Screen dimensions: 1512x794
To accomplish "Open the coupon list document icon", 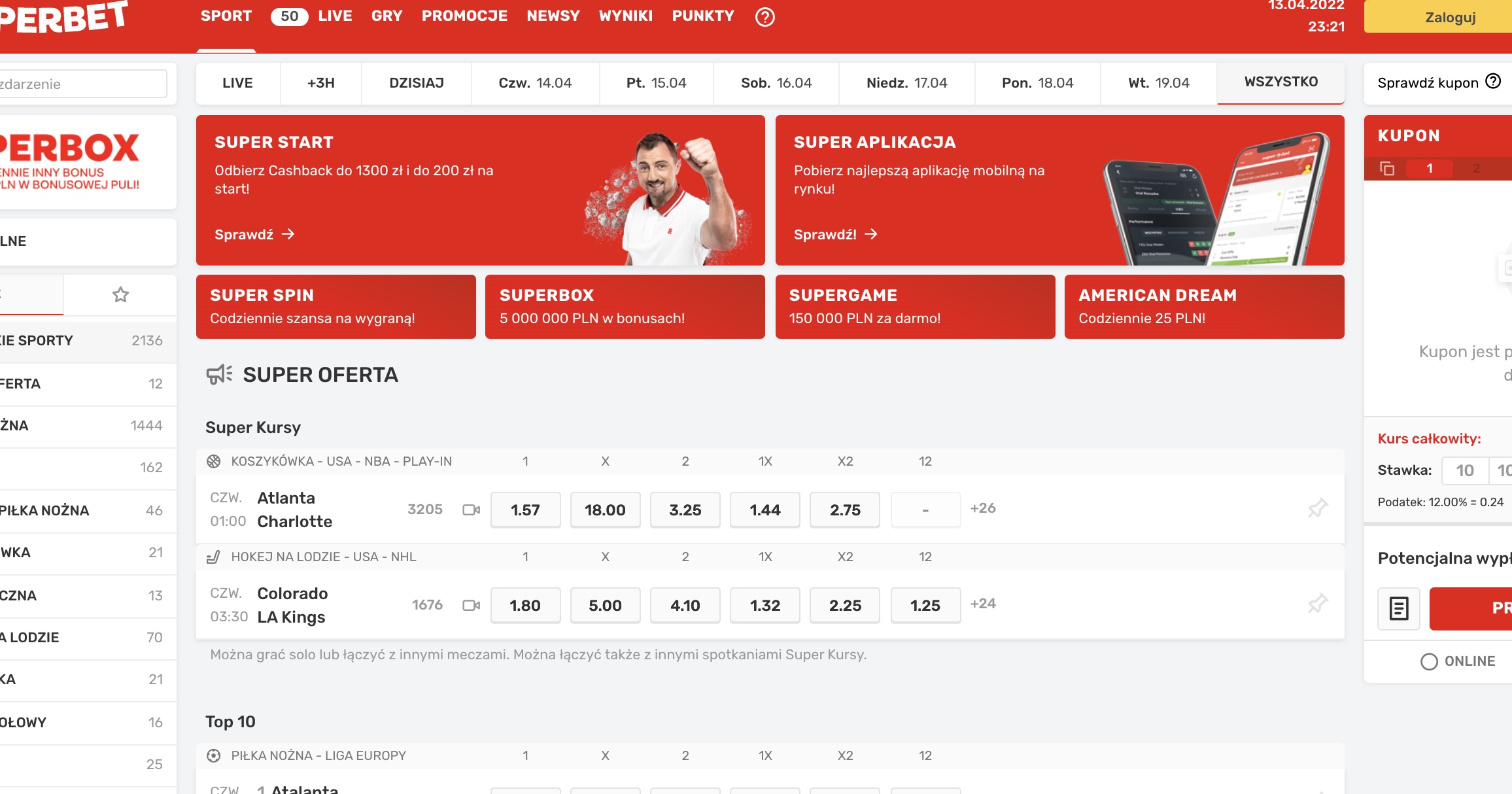I will [x=1399, y=608].
